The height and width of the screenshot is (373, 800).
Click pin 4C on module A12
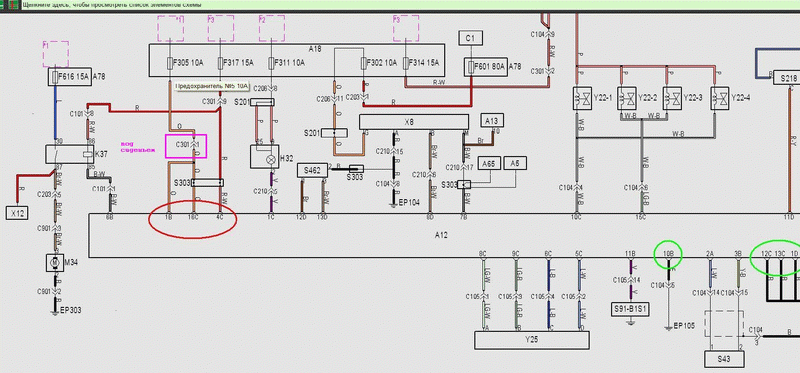[220, 217]
